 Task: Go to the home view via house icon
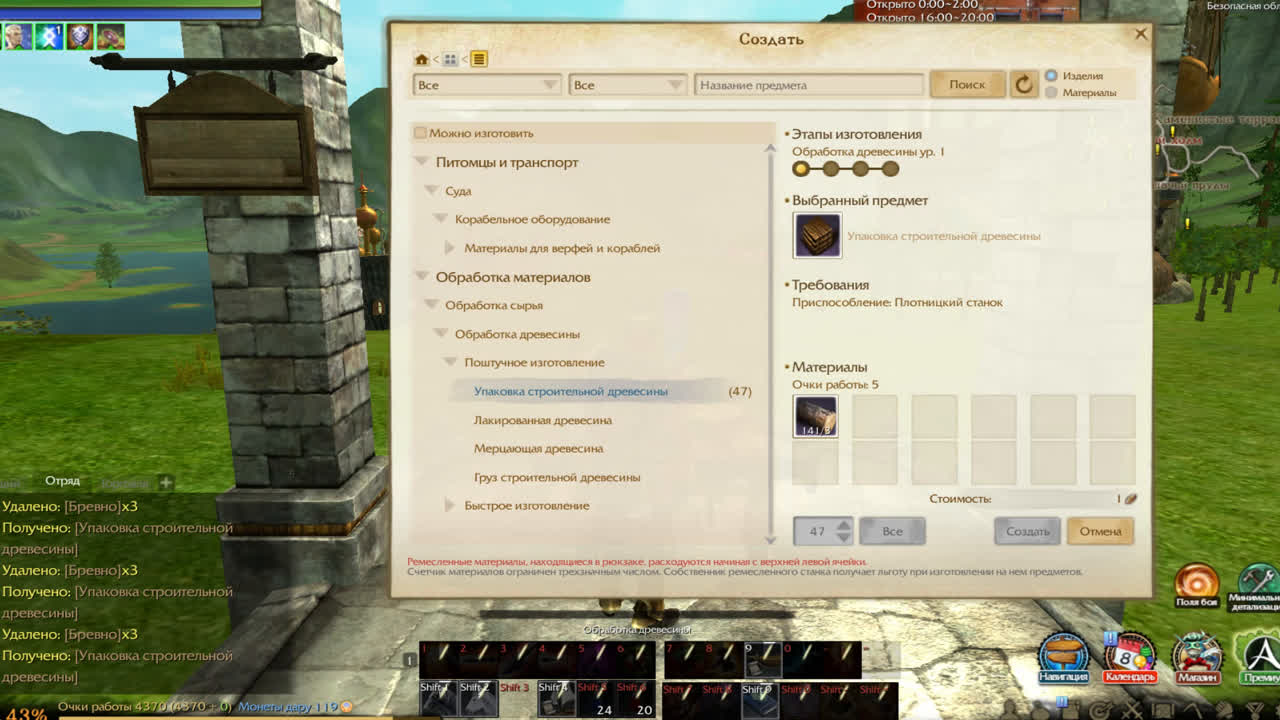click(422, 59)
